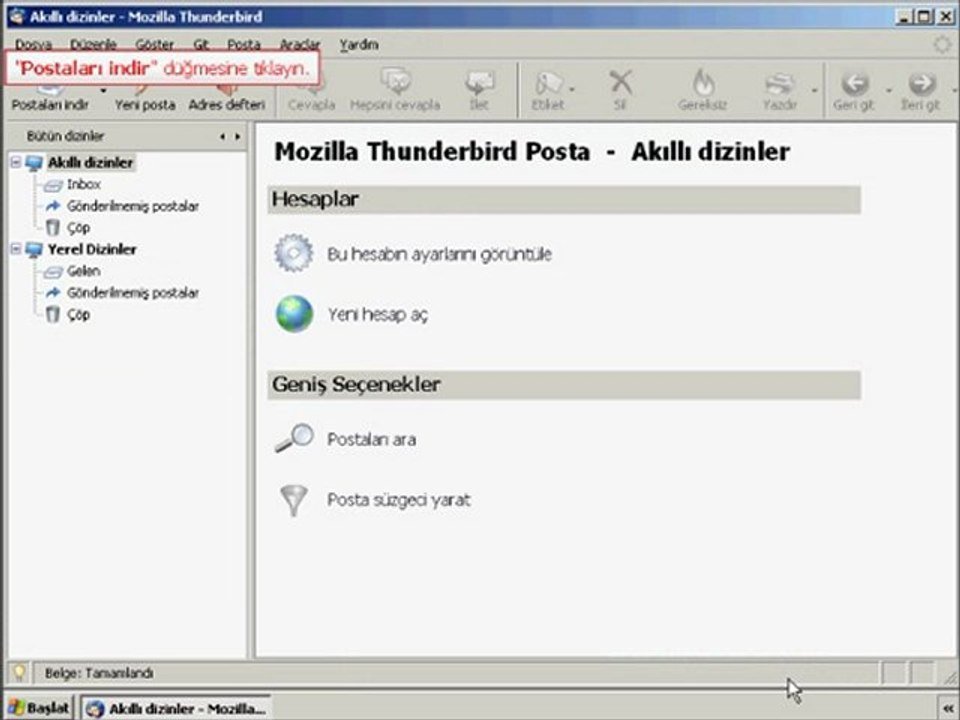The height and width of the screenshot is (720, 960).
Task: Open the Geri git history dropdown
Action: tap(888, 91)
